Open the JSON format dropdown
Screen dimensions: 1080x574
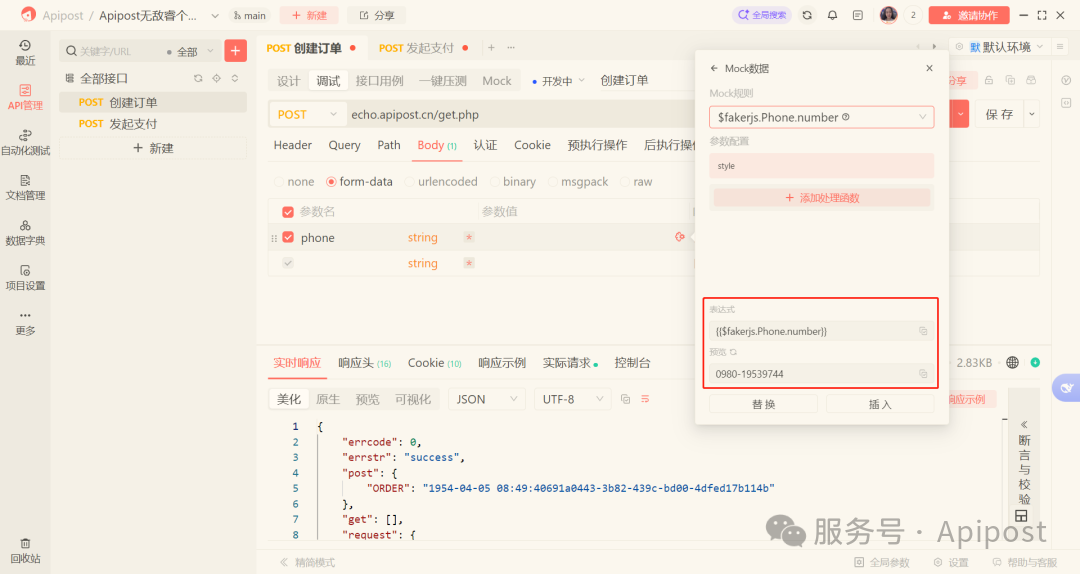[x=486, y=399]
